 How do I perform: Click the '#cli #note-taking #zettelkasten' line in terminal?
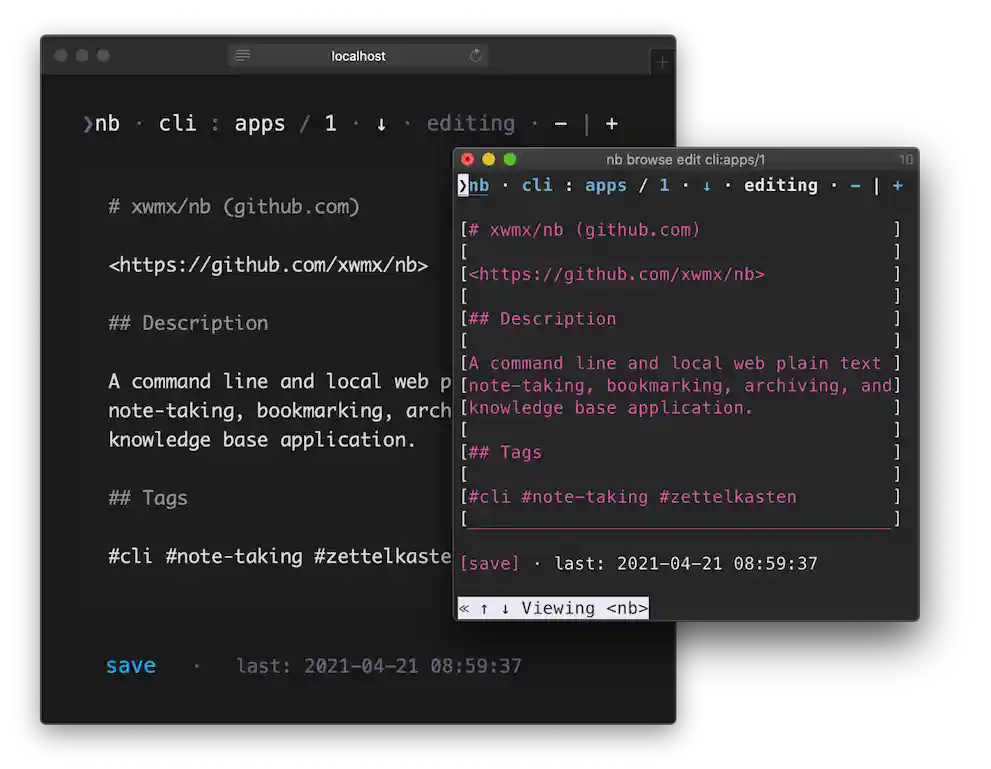[x=632, y=497]
